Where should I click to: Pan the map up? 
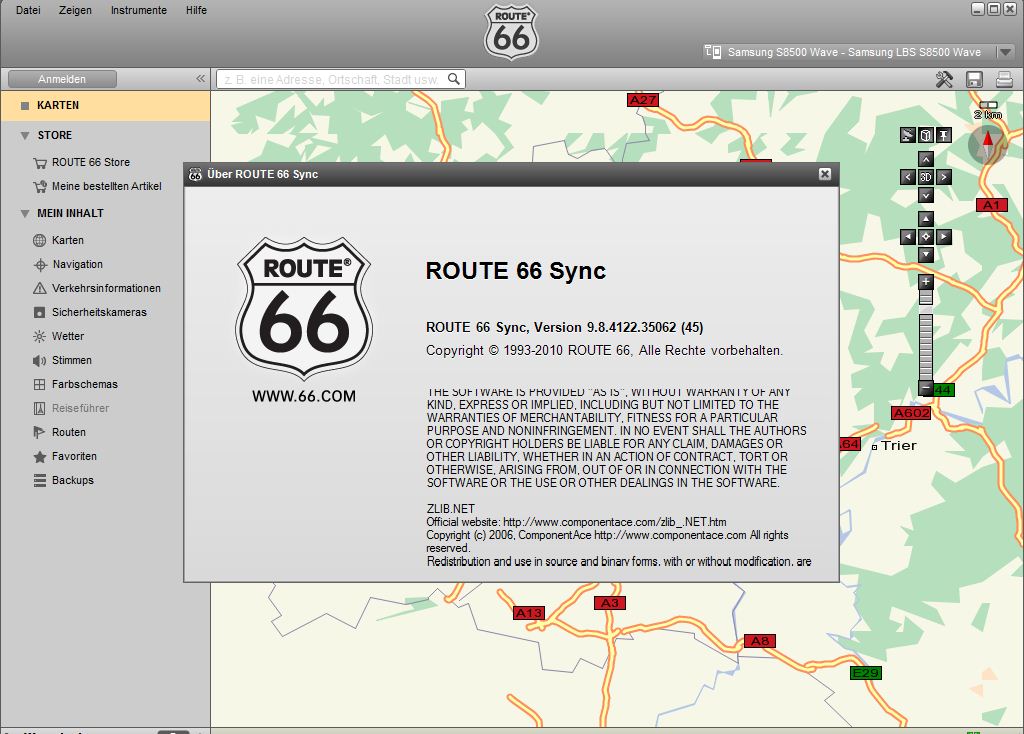(925, 219)
